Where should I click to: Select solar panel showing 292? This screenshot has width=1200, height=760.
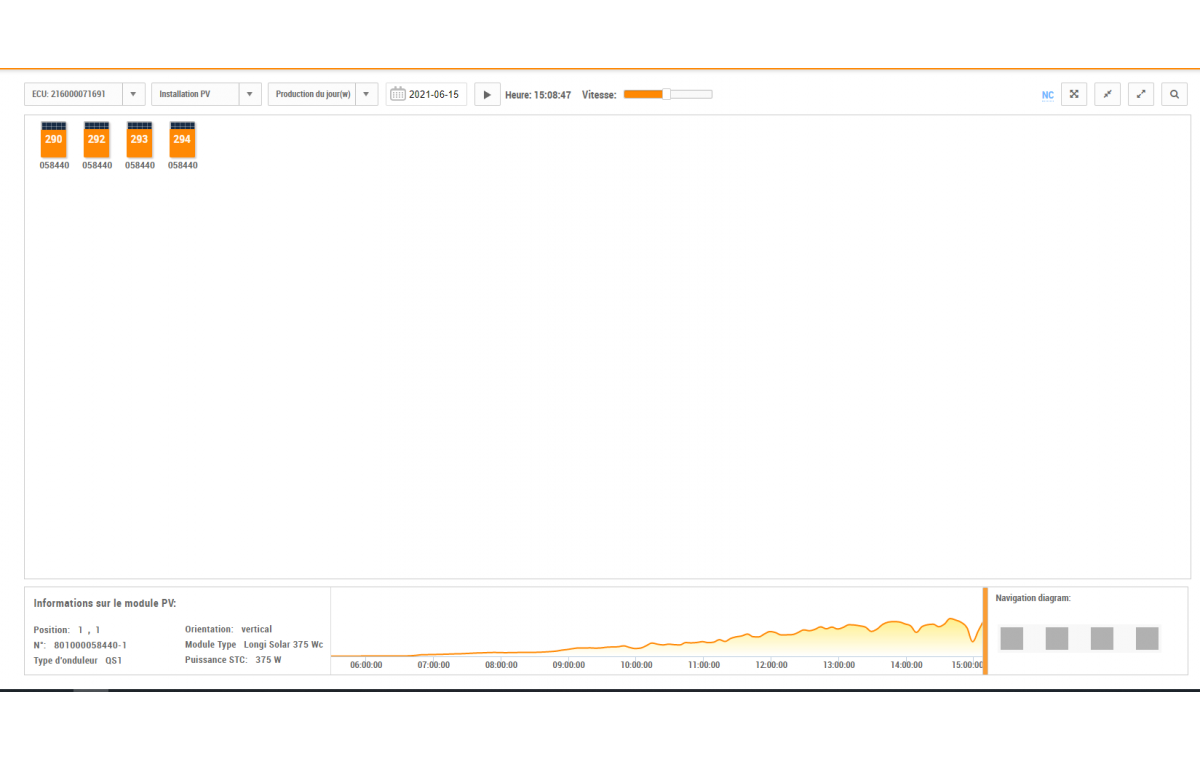pyautogui.click(x=97, y=139)
